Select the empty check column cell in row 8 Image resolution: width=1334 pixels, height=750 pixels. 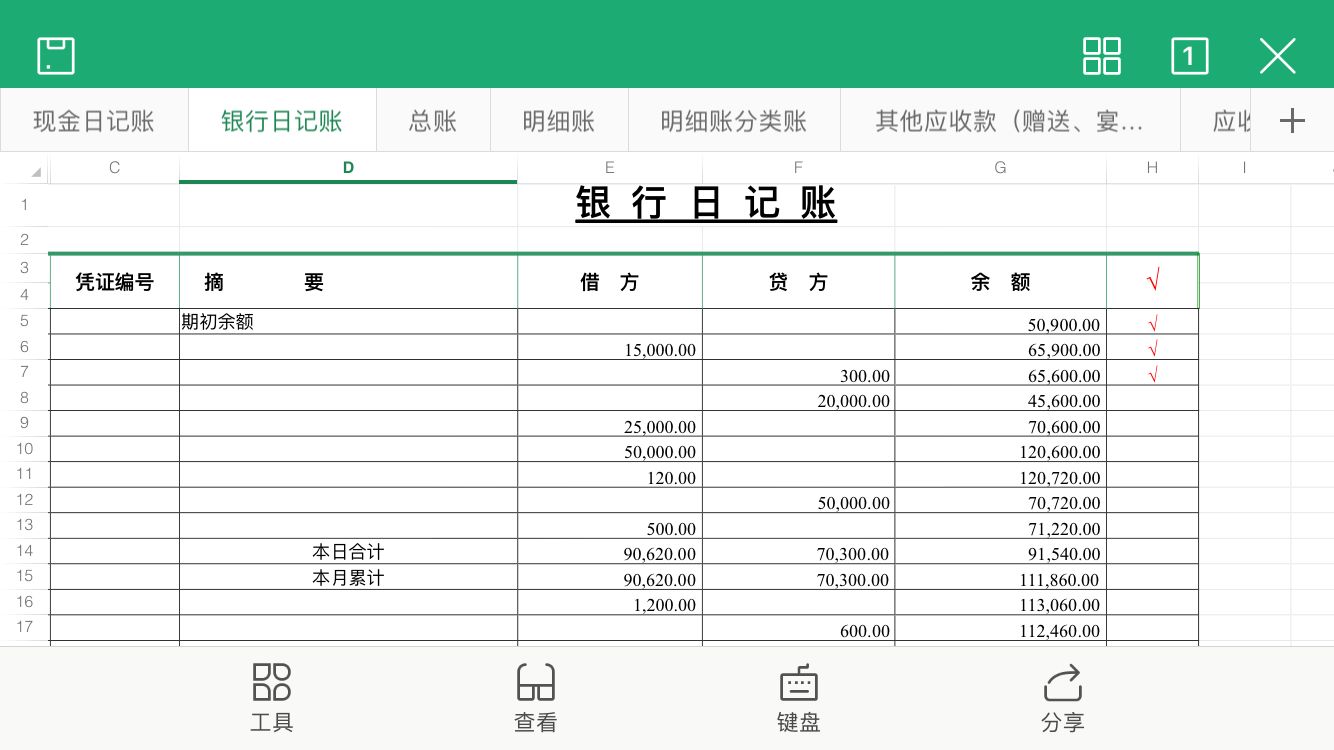1152,399
